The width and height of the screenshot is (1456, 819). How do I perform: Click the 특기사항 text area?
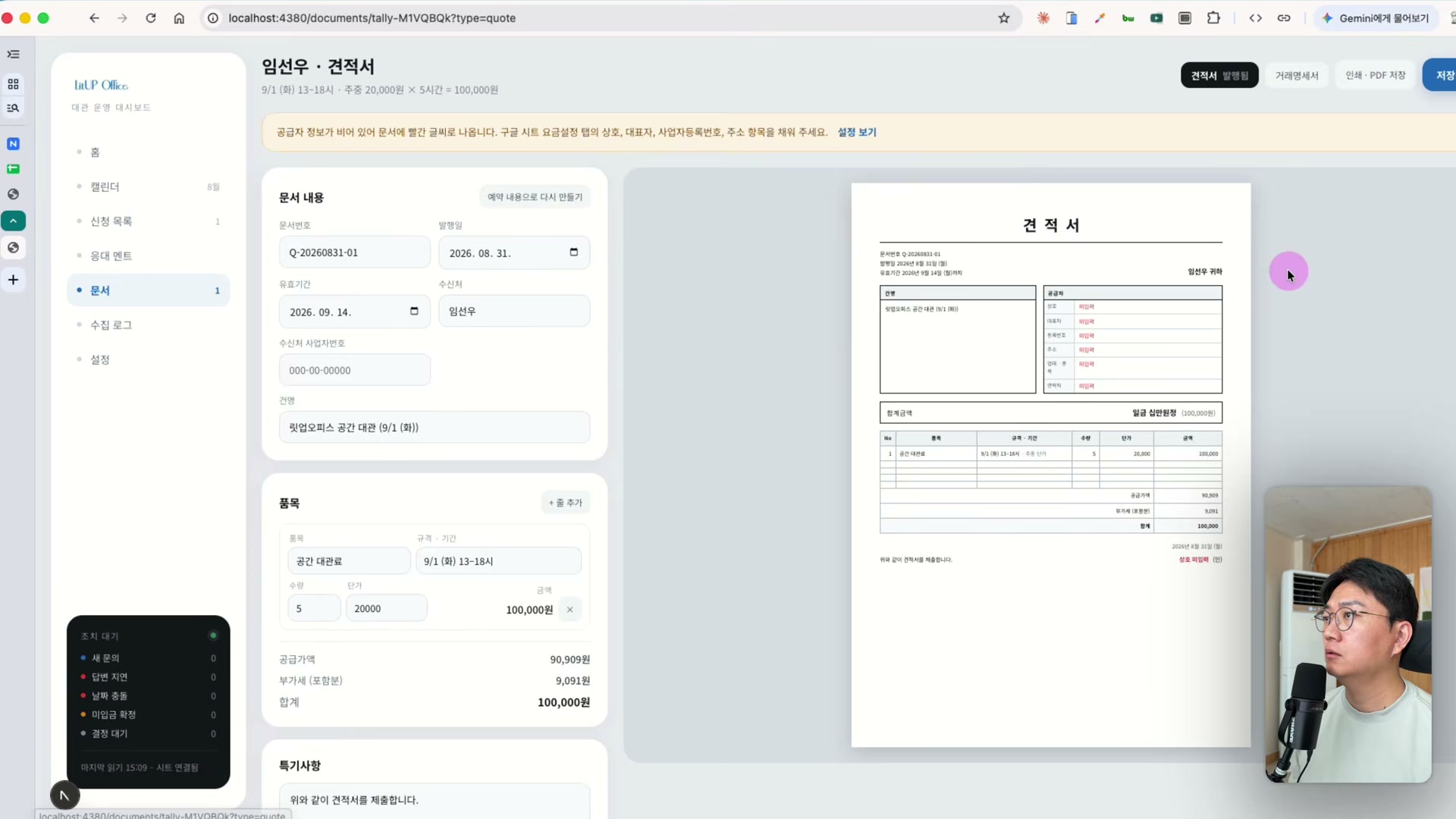pyautogui.click(x=435, y=801)
